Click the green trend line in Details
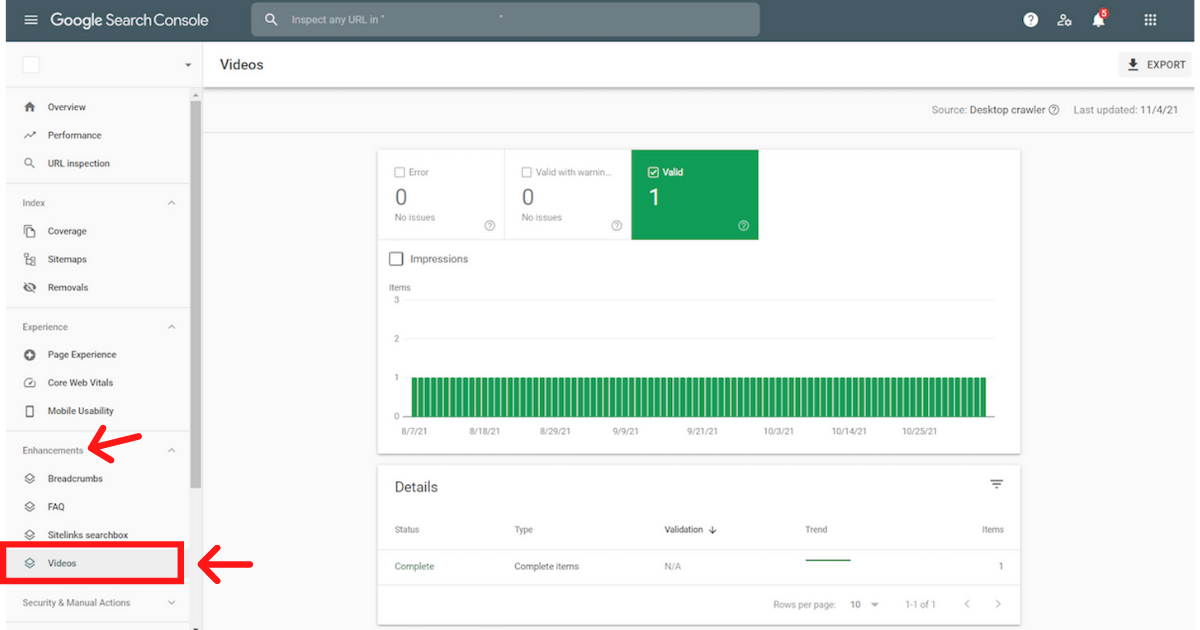Viewport: 1200px width, 630px height. [x=828, y=560]
